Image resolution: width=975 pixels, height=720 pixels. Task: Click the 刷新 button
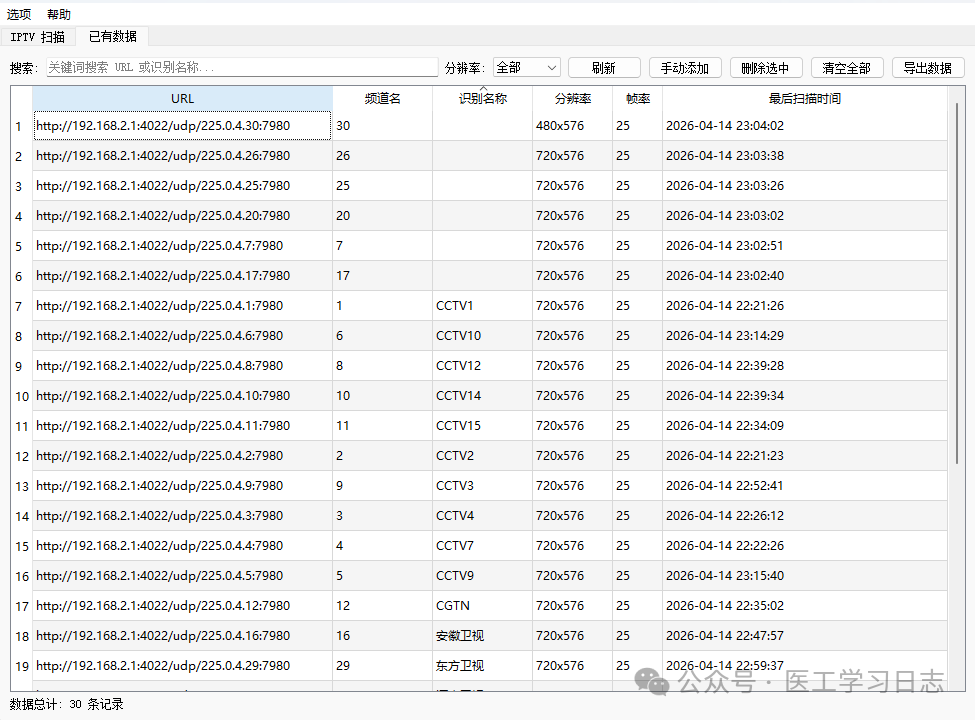[x=603, y=68]
